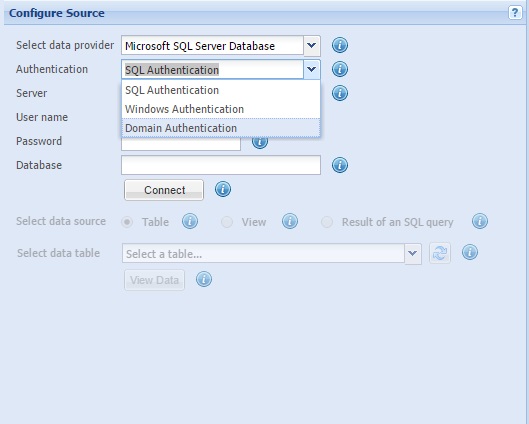Show info for Select data provider
Viewport: 529px width, 424px height.
(340, 45)
